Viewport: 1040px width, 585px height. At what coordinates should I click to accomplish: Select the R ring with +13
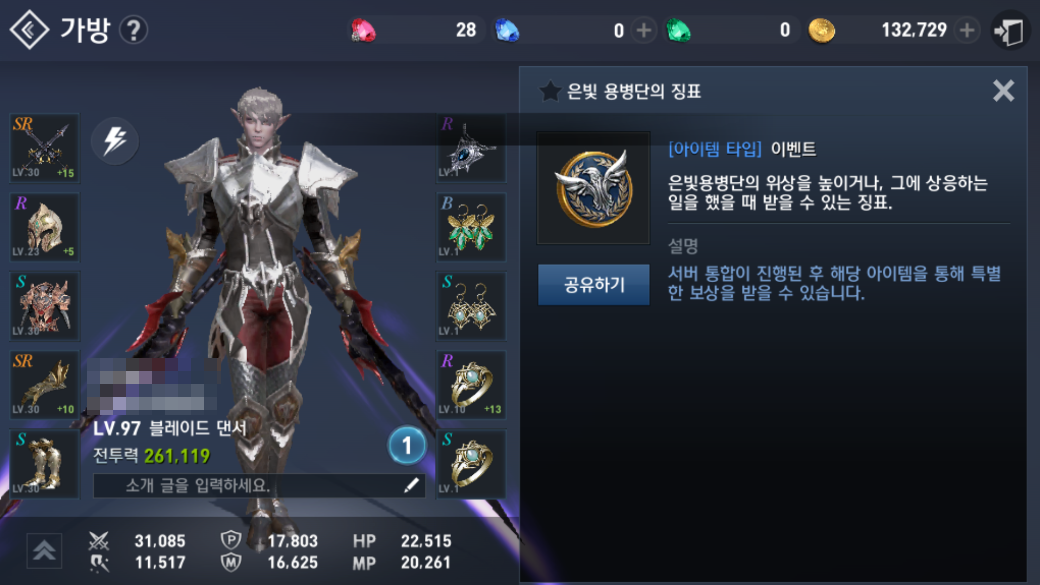[x=471, y=385]
